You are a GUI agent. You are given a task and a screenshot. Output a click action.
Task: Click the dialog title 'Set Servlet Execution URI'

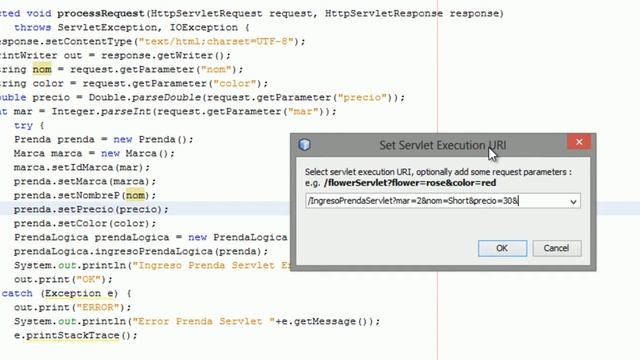click(x=442, y=145)
